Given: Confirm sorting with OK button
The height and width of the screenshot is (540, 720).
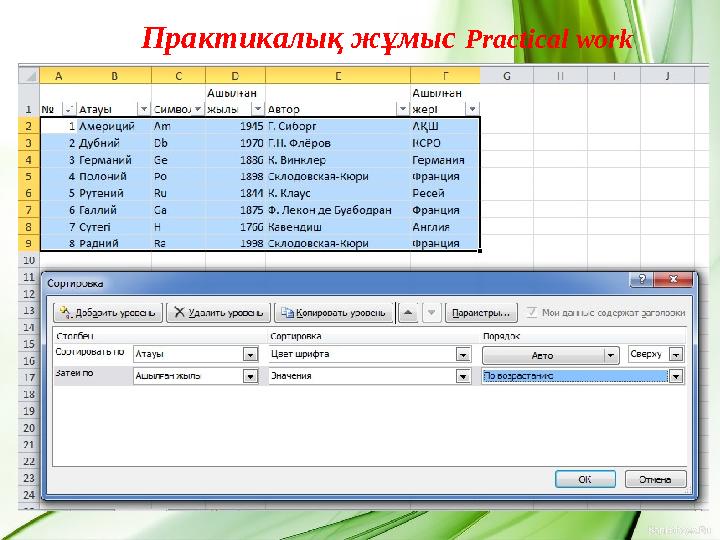Looking at the screenshot, I should (x=585, y=479).
